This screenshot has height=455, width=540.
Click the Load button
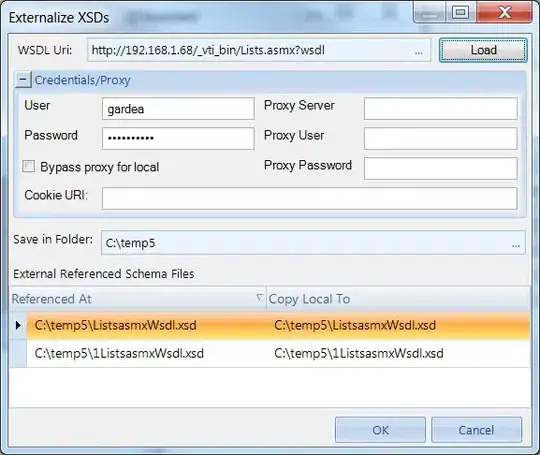click(483, 50)
